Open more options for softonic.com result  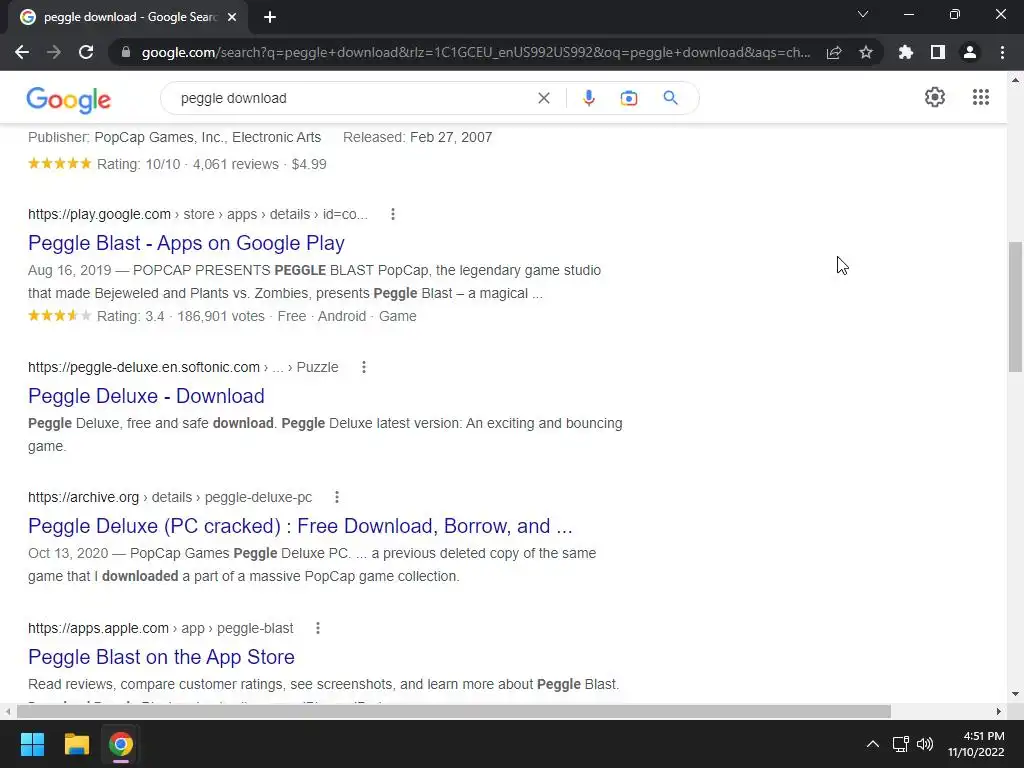click(364, 367)
